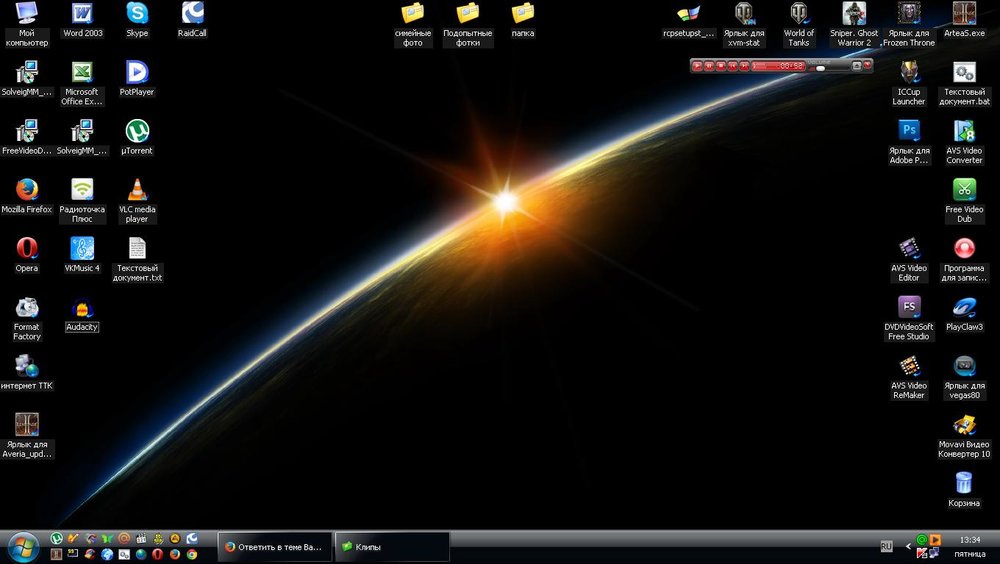This screenshot has height=564, width=1000.
Task: Skip to next track in player widget
Action: (x=745, y=66)
